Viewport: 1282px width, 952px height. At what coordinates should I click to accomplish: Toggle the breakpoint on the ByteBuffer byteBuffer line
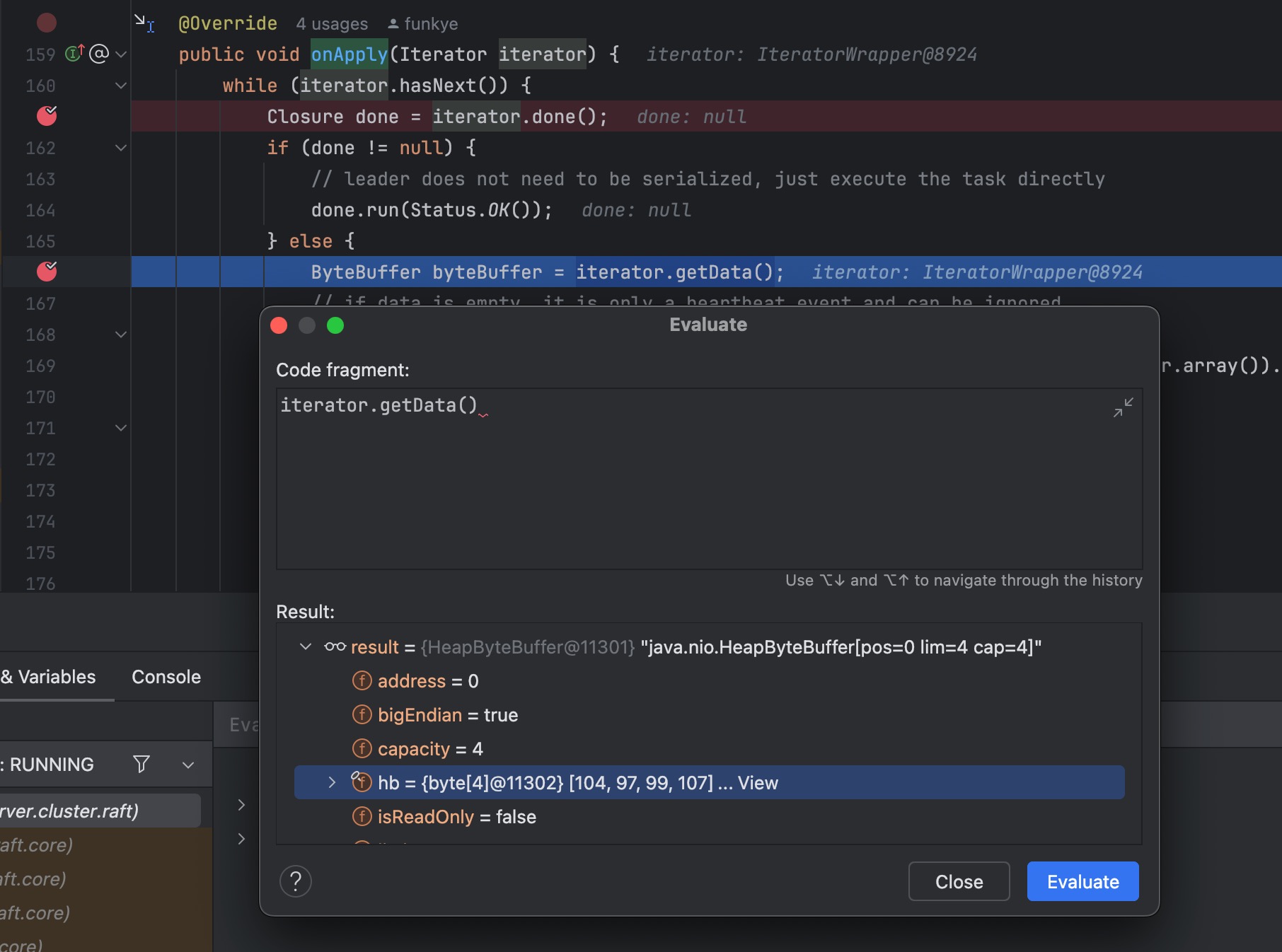(x=47, y=272)
